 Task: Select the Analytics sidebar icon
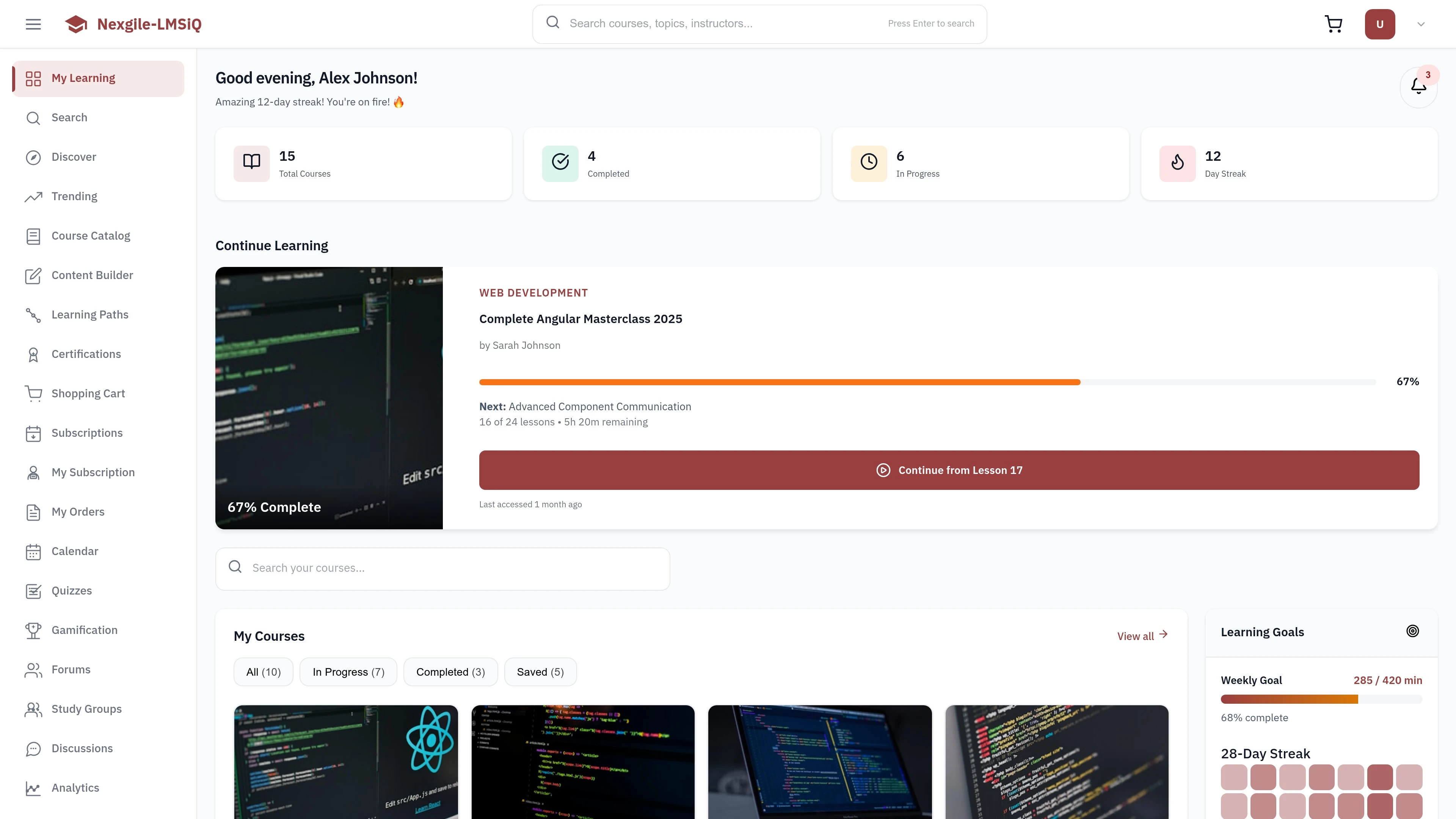33,788
